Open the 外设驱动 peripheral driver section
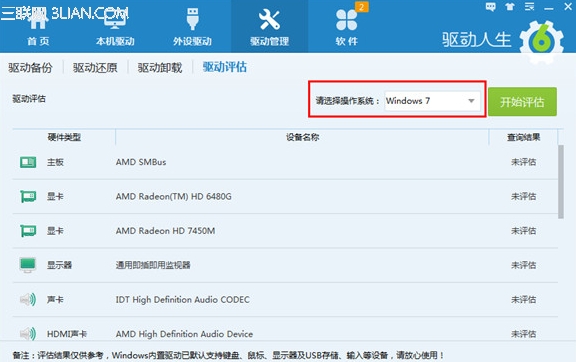This screenshot has width=576, height=362. pos(192,26)
